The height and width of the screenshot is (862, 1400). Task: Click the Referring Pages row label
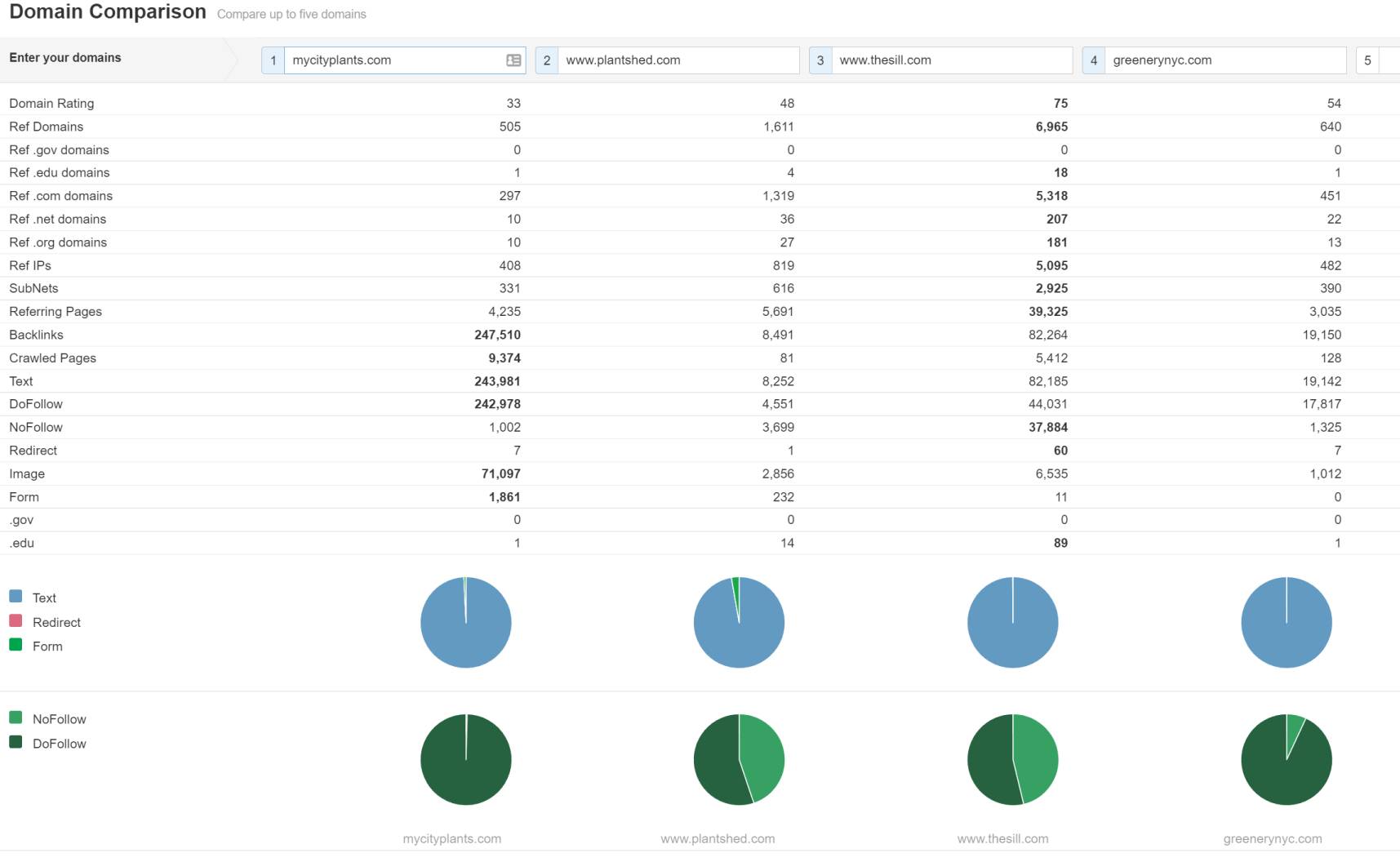(x=56, y=312)
